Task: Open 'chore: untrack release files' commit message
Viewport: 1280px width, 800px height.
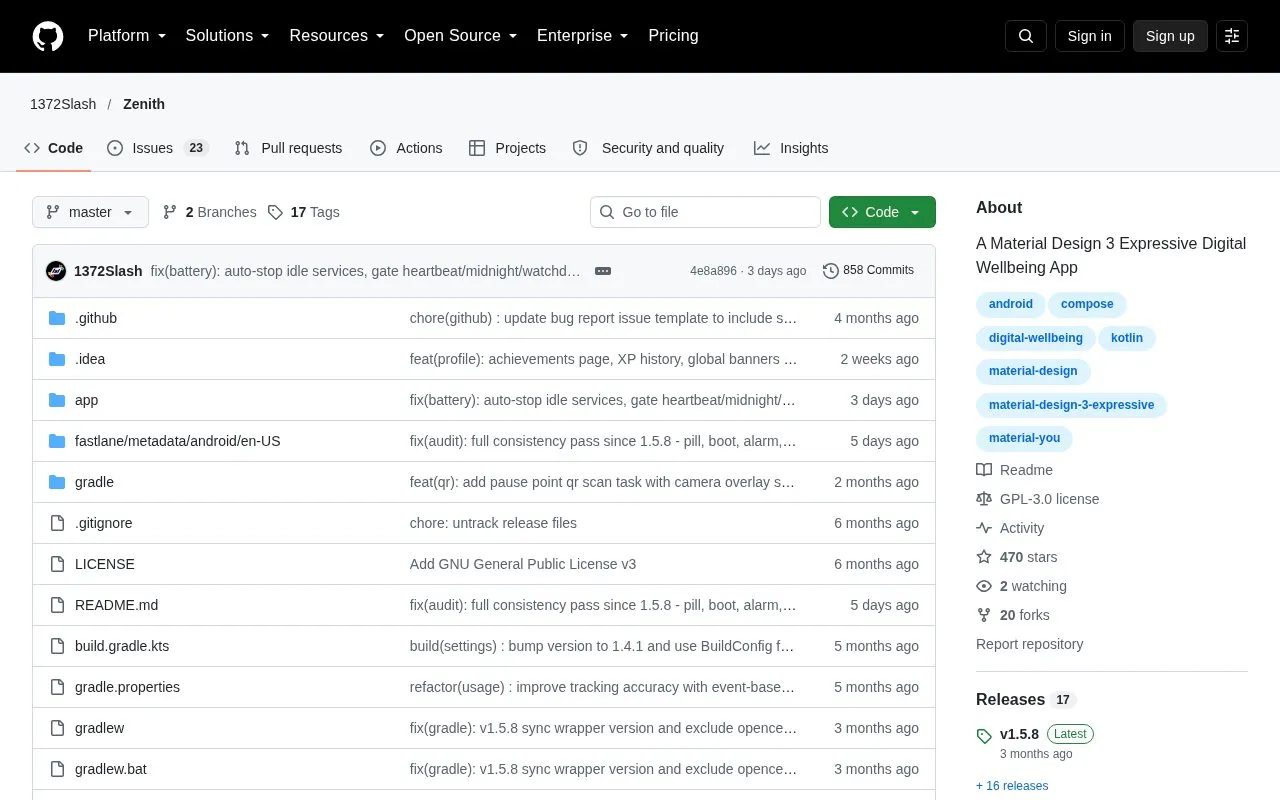Action: (x=493, y=523)
